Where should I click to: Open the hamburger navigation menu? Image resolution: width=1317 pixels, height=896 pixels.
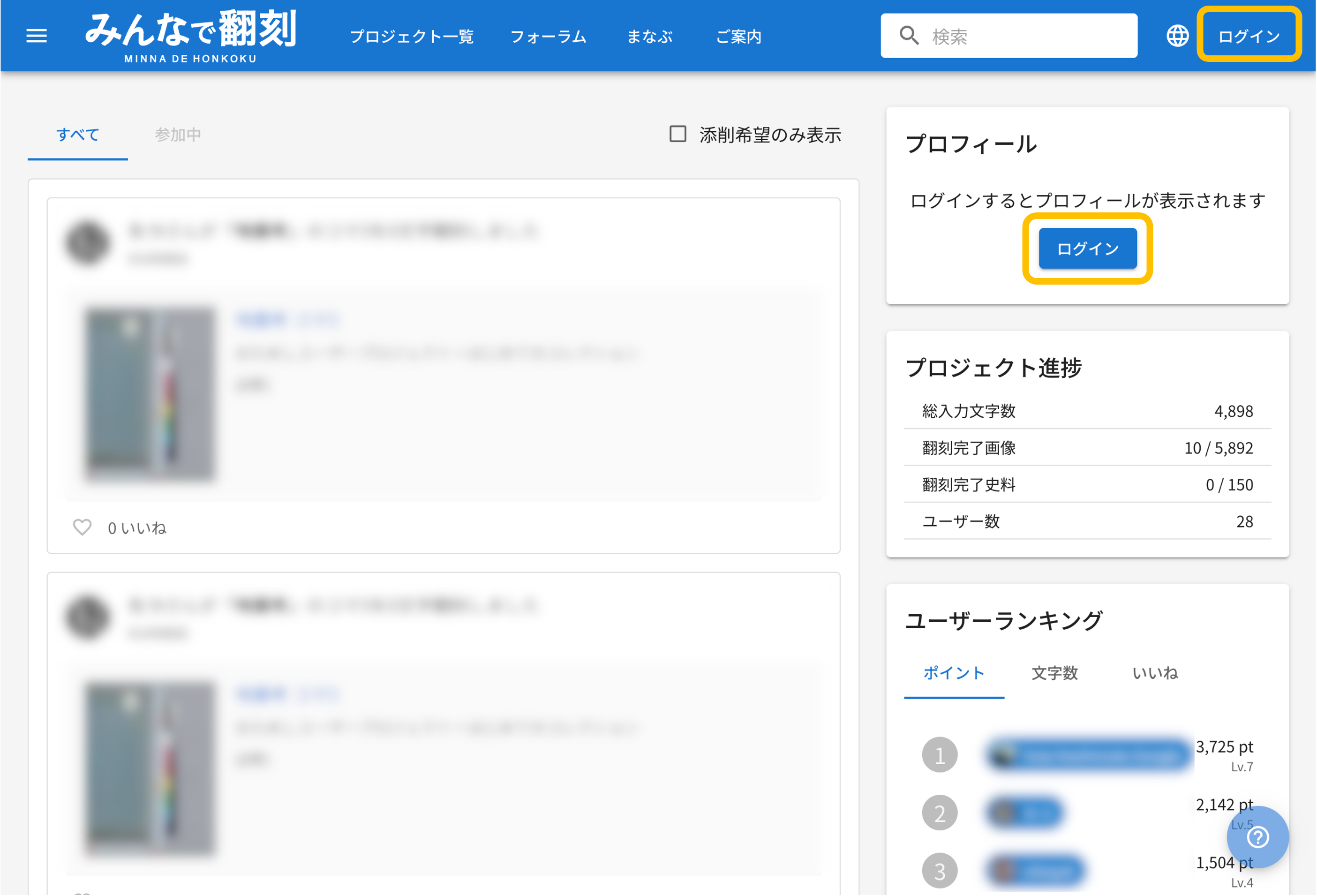pos(37,36)
